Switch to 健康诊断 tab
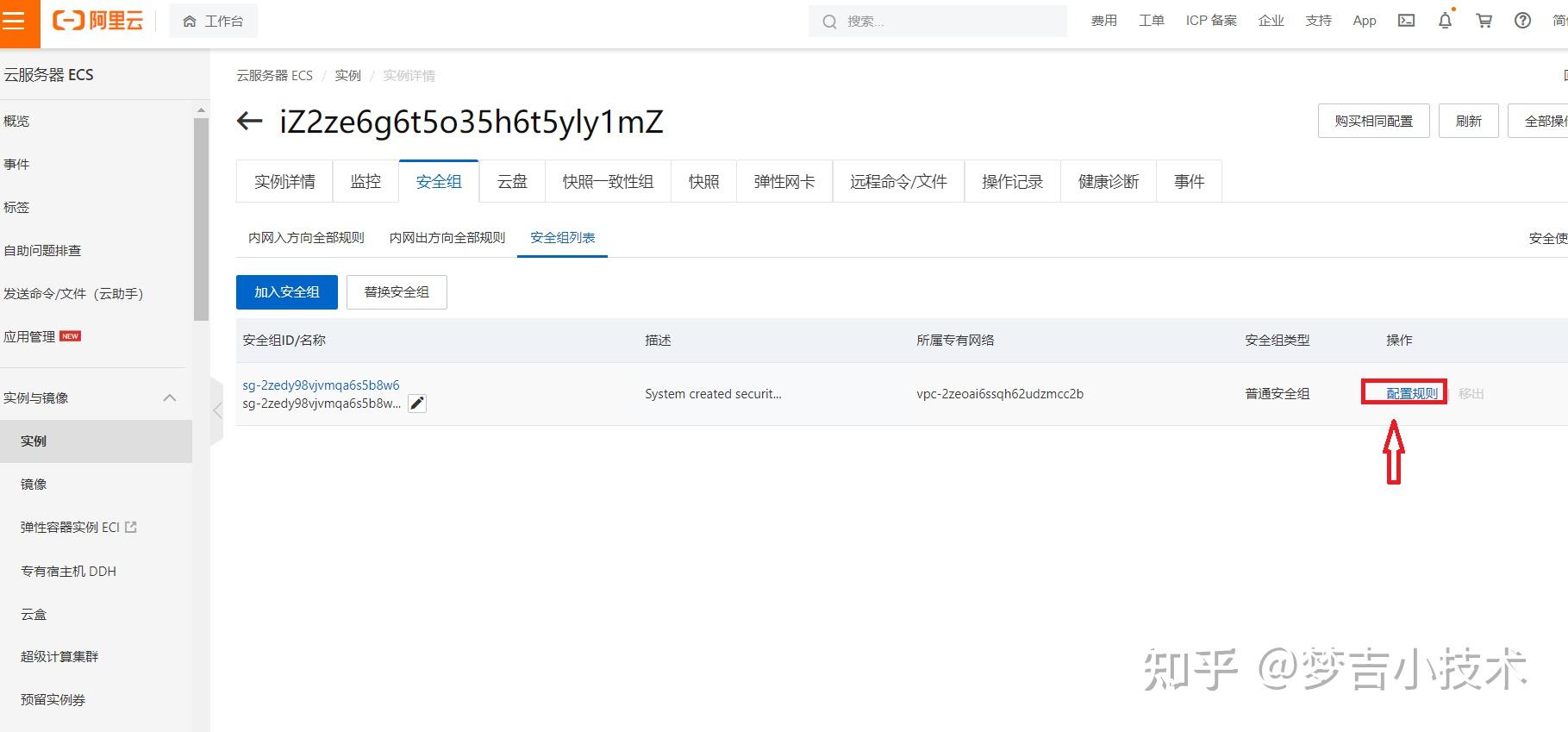1568x732 pixels. [x=1109, y=181]
